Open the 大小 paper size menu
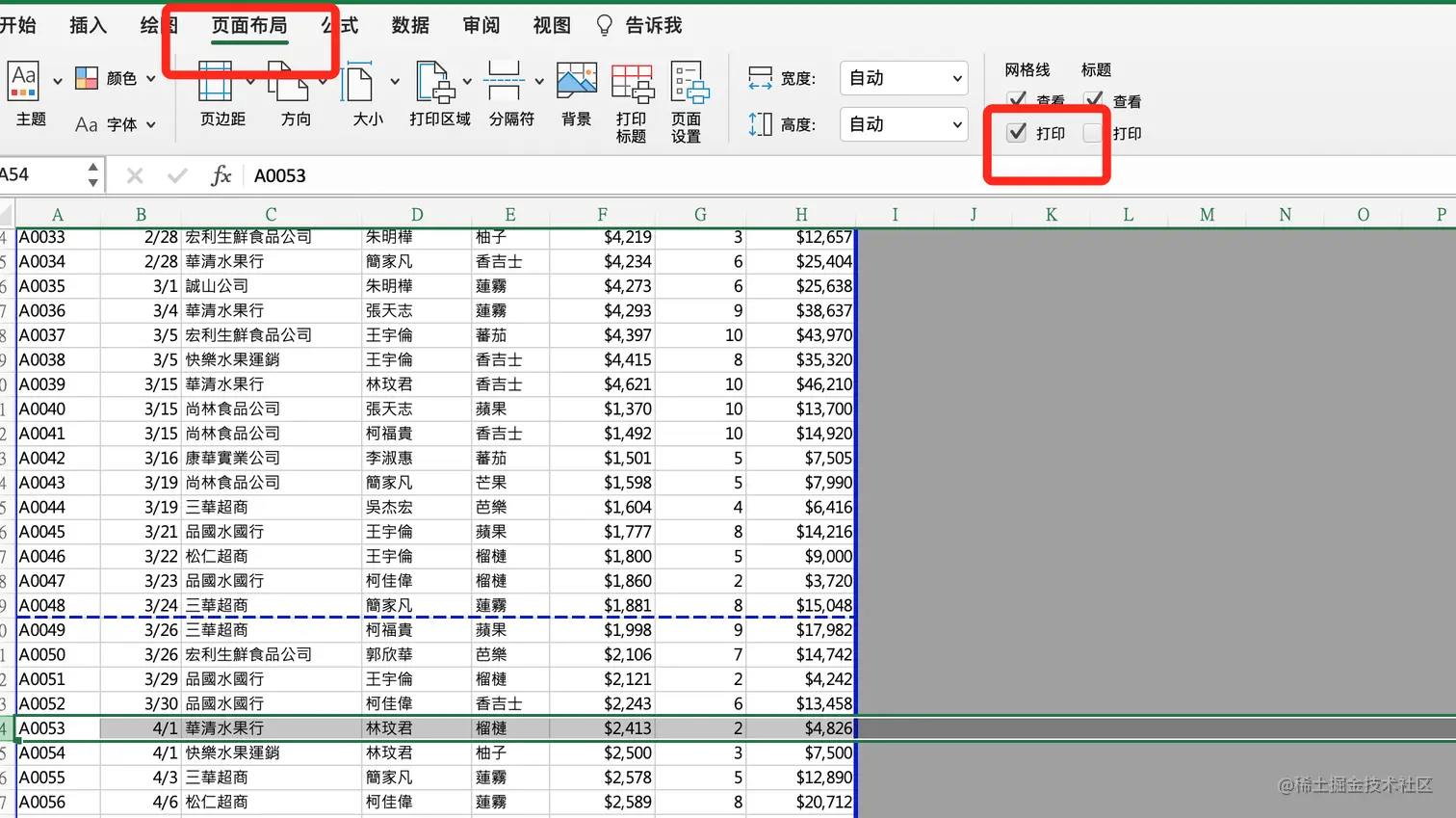The height and width of the screenshot is (818, 1456). [367, 94]
